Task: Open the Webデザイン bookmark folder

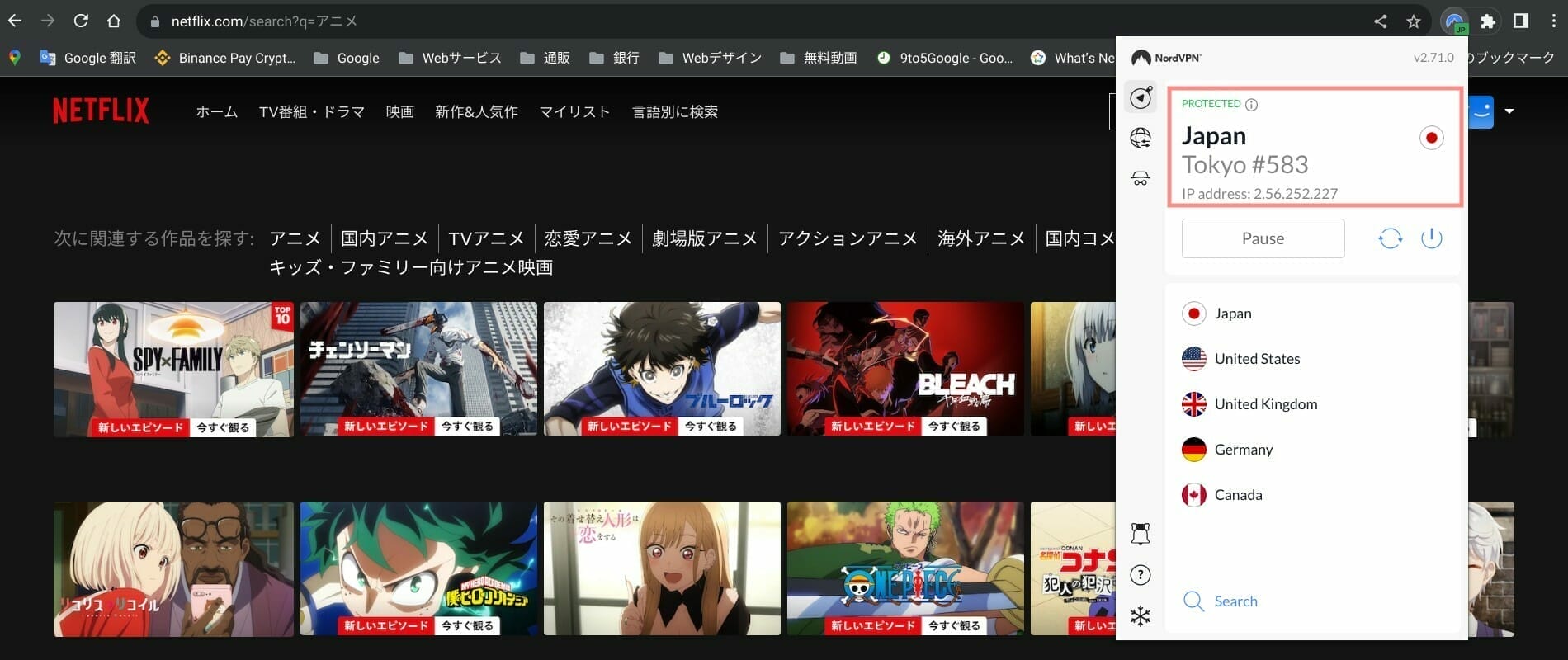Action: click(x=710, y=58)
